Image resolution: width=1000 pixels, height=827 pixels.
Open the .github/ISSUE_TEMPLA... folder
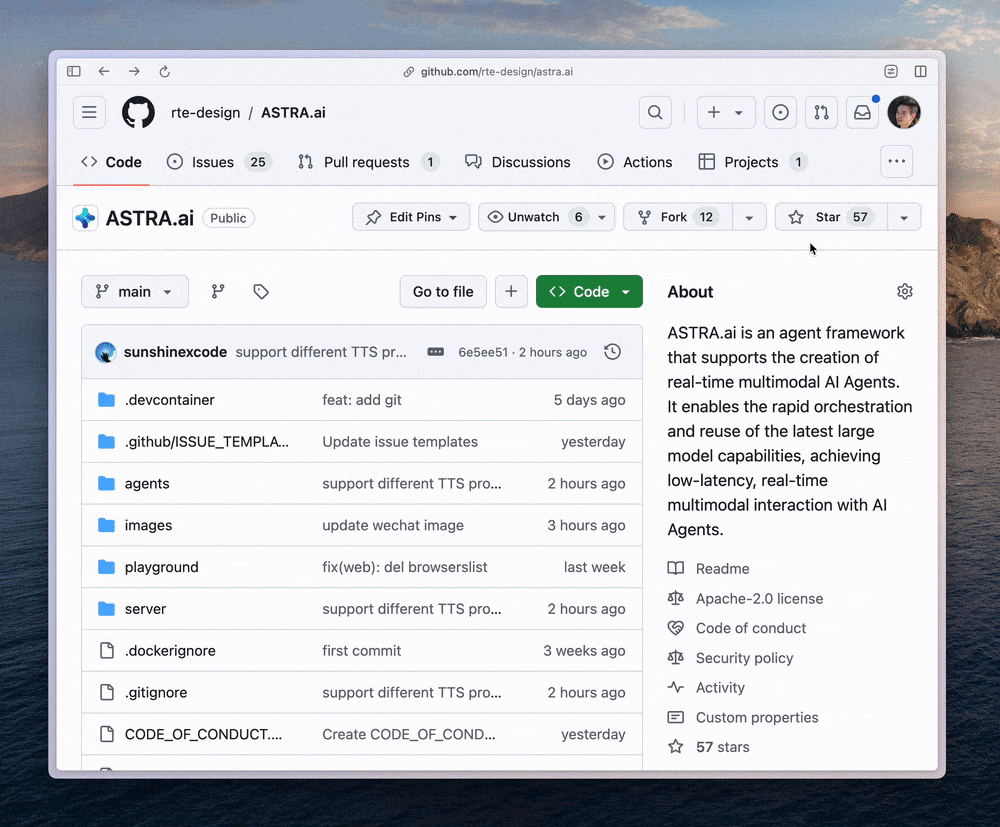coord(207,442)
